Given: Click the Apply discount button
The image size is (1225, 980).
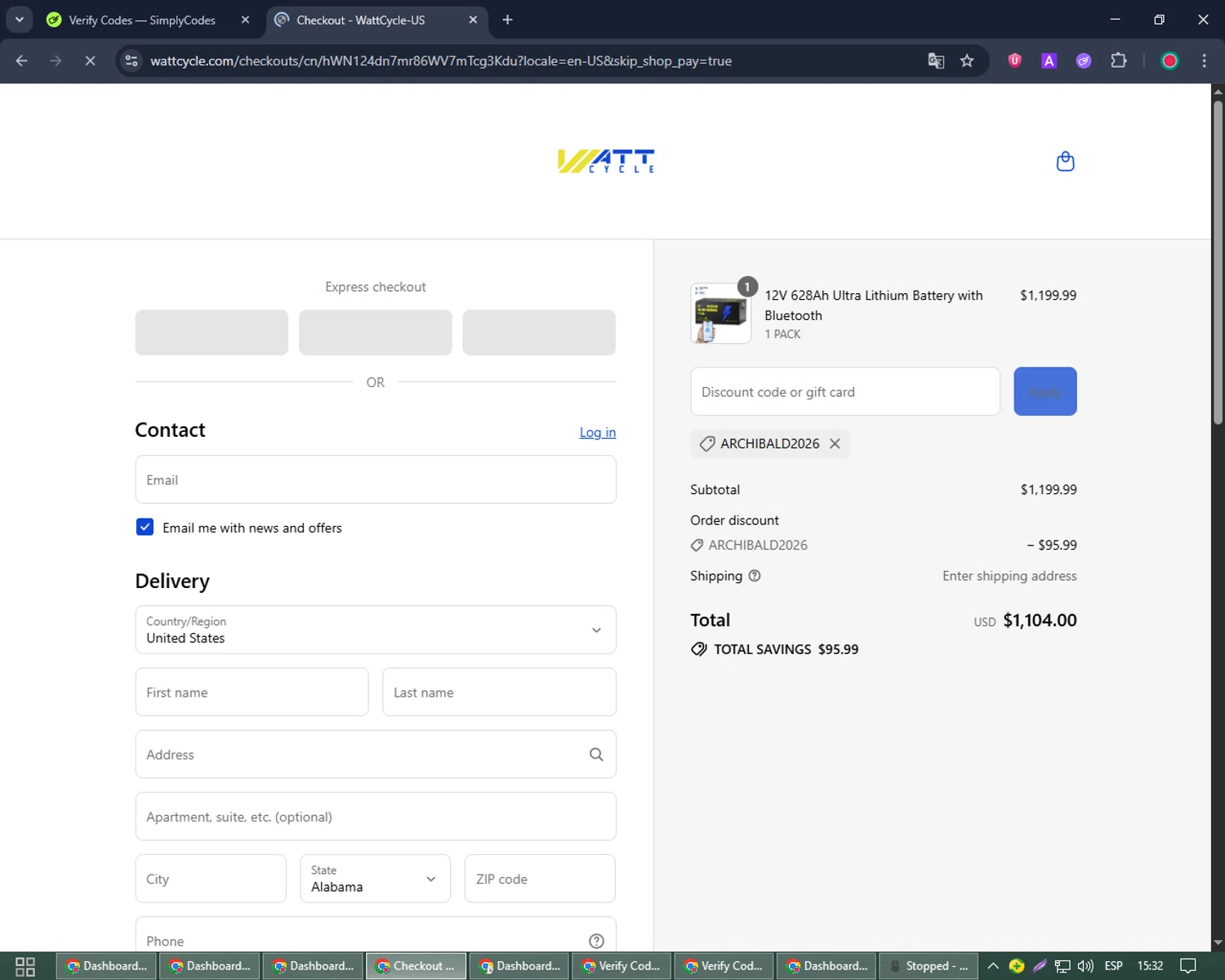Looking at the screenshot, I should 1045,391.
